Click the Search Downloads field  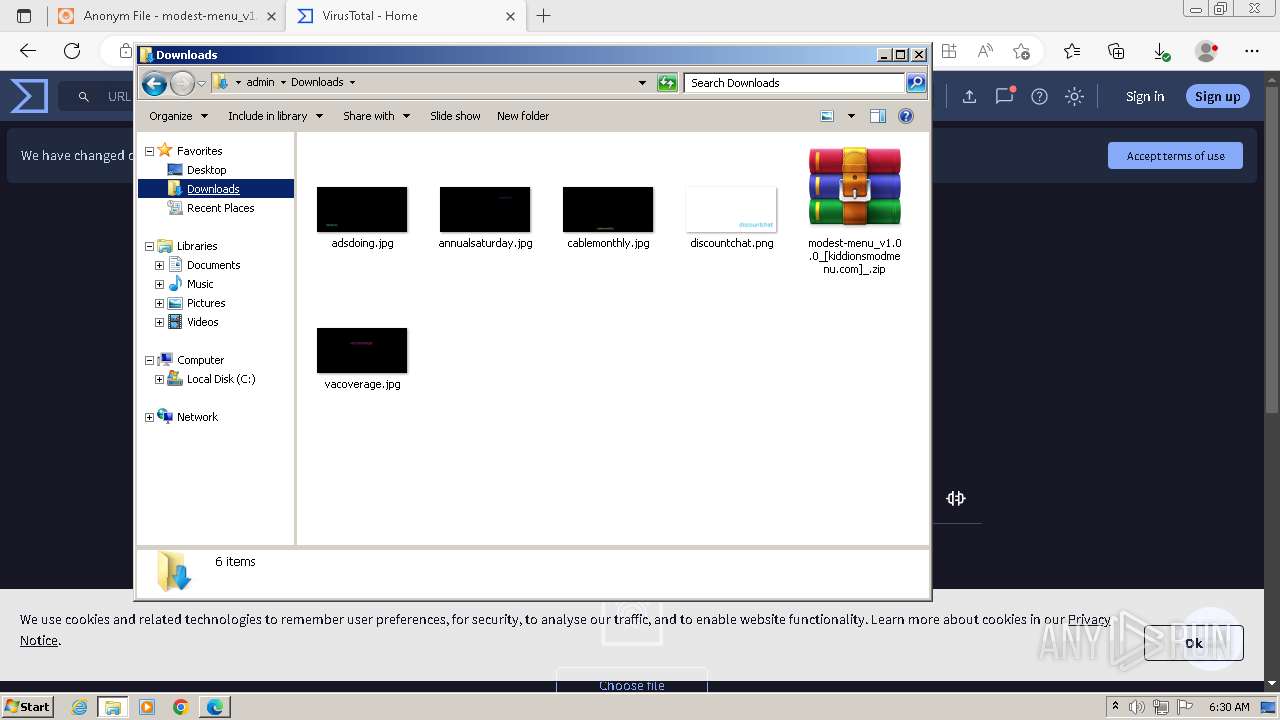point(795,83)
